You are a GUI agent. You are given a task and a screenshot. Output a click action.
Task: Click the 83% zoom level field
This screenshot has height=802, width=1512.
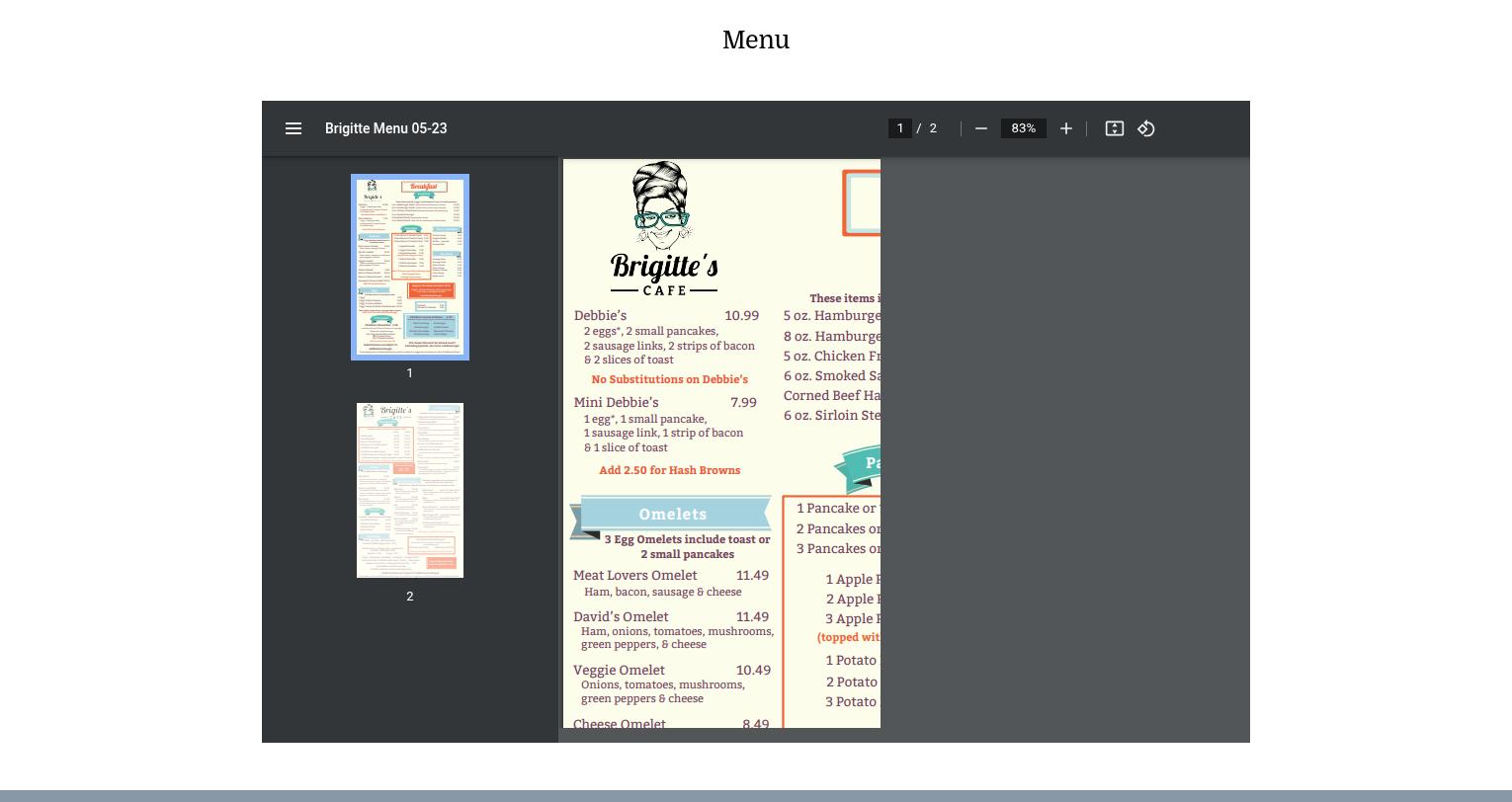click(x=1023, y=128)
